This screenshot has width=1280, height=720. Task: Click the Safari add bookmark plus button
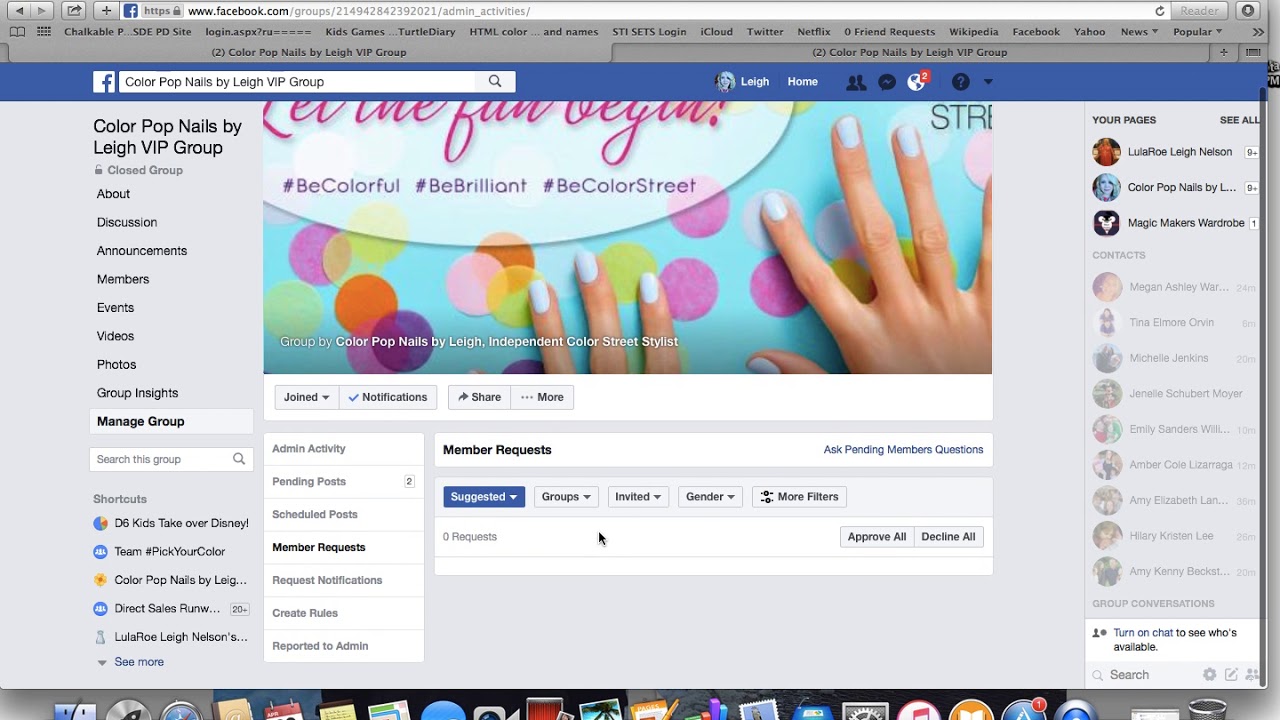pos(106,11)
